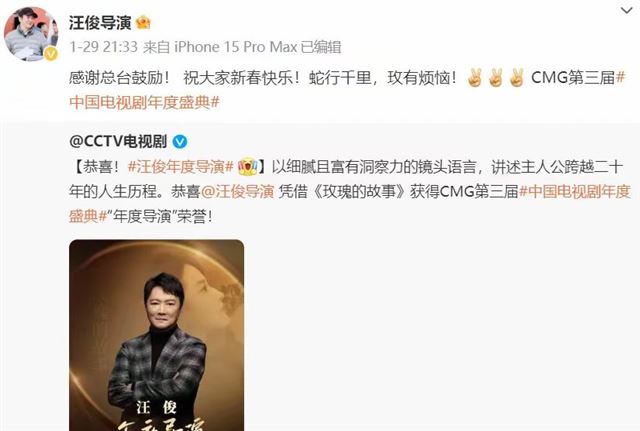Click the iPhone 15 Pro Max source label
Image resolution: width=640 pixels, height=431 pixels.
point(236,47)
